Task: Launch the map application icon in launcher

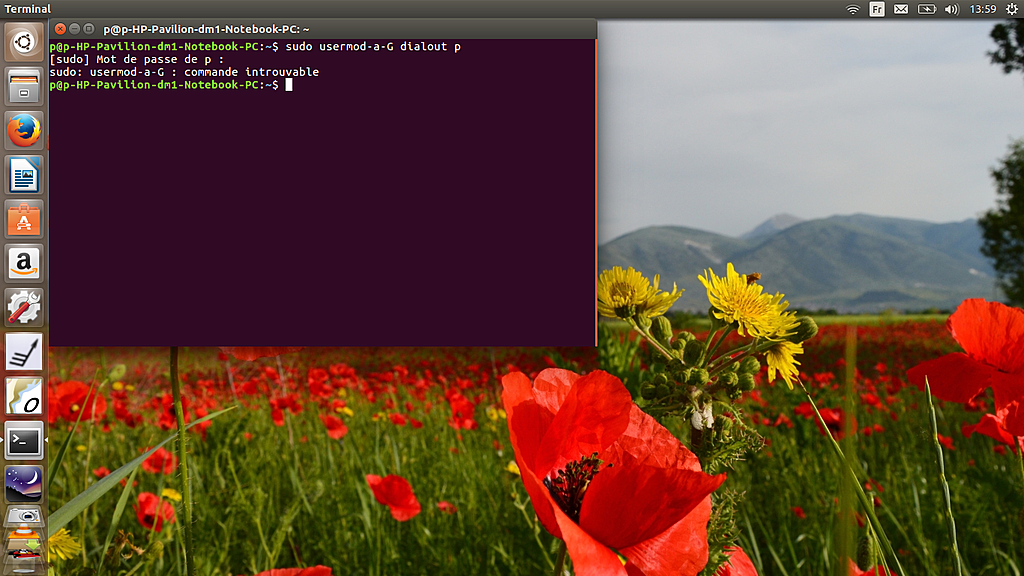Action: [24, 396]
